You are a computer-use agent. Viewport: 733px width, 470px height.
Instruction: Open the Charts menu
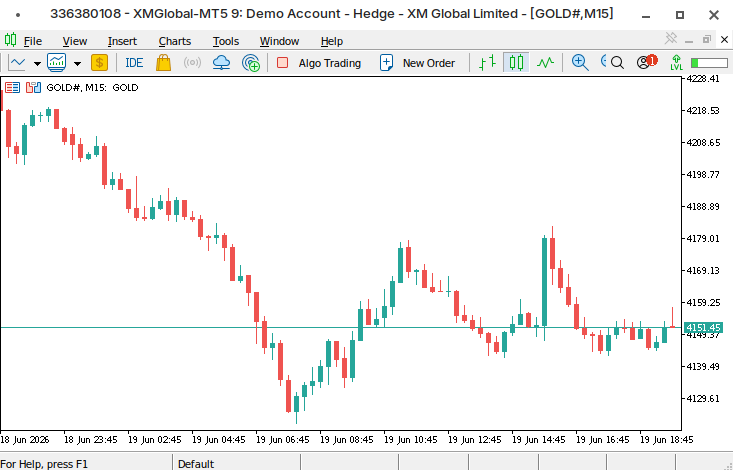[x=175, y=41]
